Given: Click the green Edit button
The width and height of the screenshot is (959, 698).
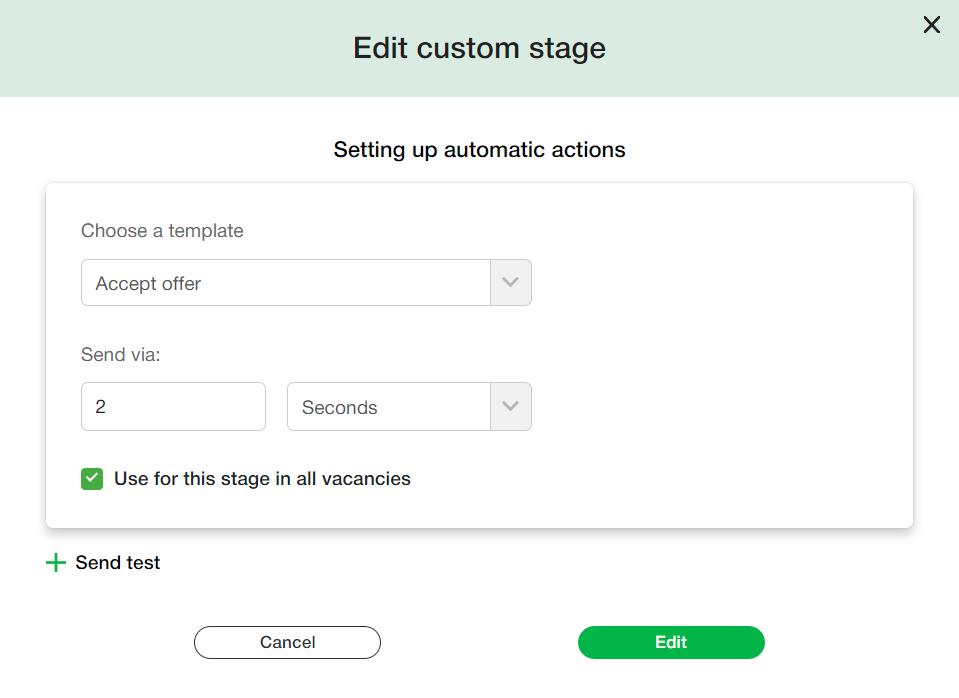Looking at the screenshot, I should point(671,642).
